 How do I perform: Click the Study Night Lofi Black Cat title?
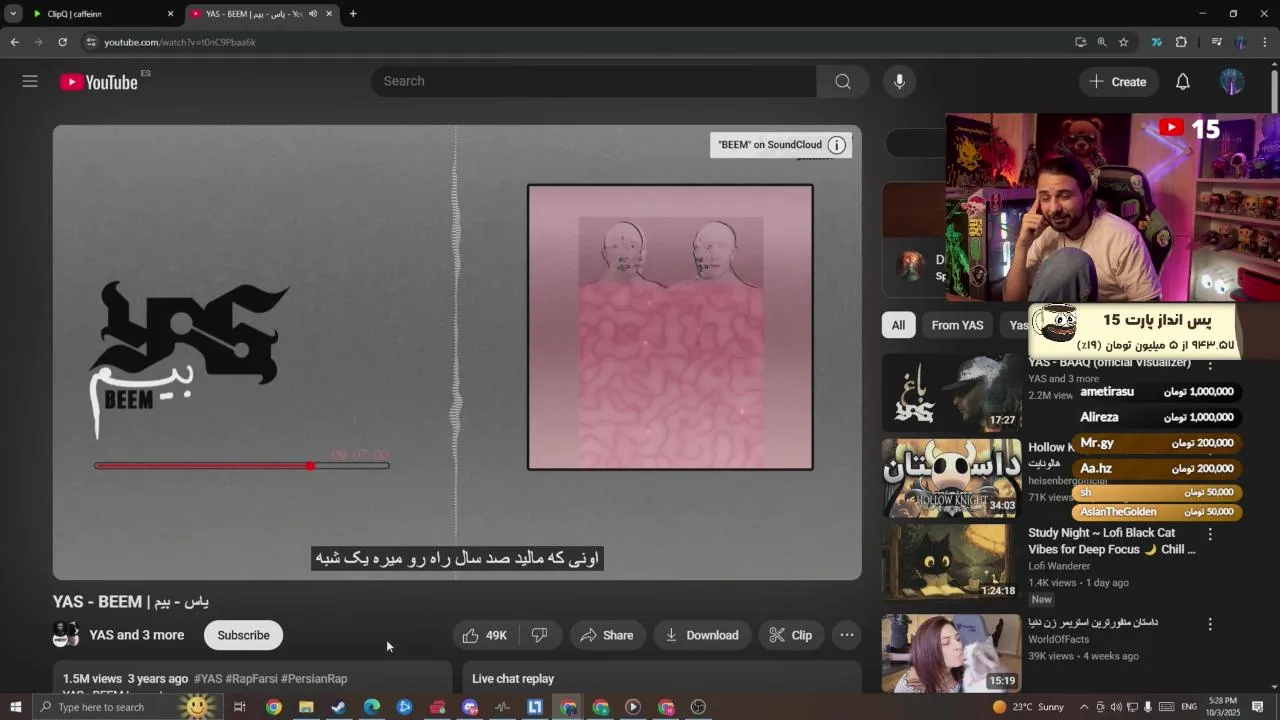click(1112, 541)
